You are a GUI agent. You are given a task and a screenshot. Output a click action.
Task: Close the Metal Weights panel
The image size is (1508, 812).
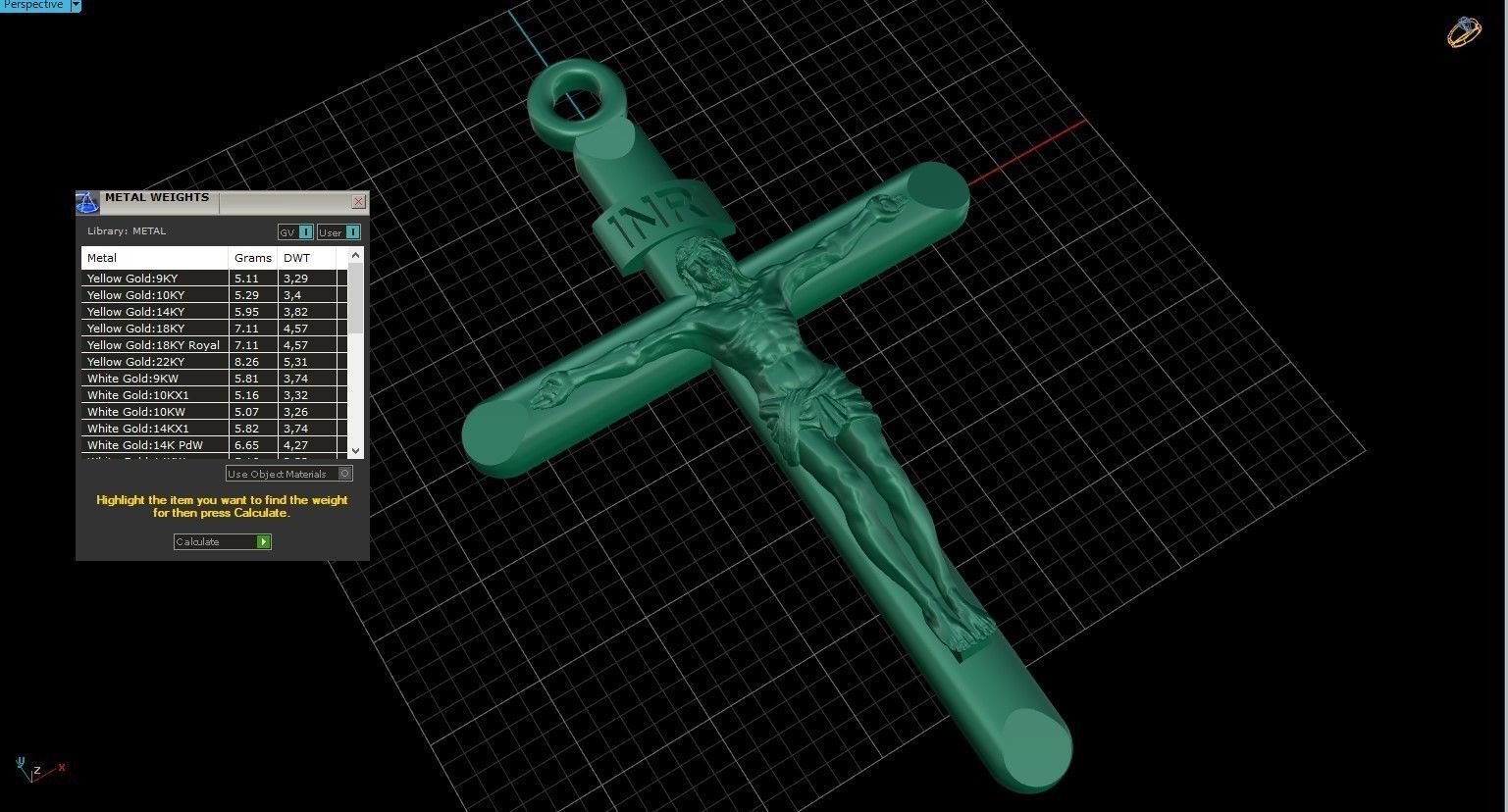point(359,202)
